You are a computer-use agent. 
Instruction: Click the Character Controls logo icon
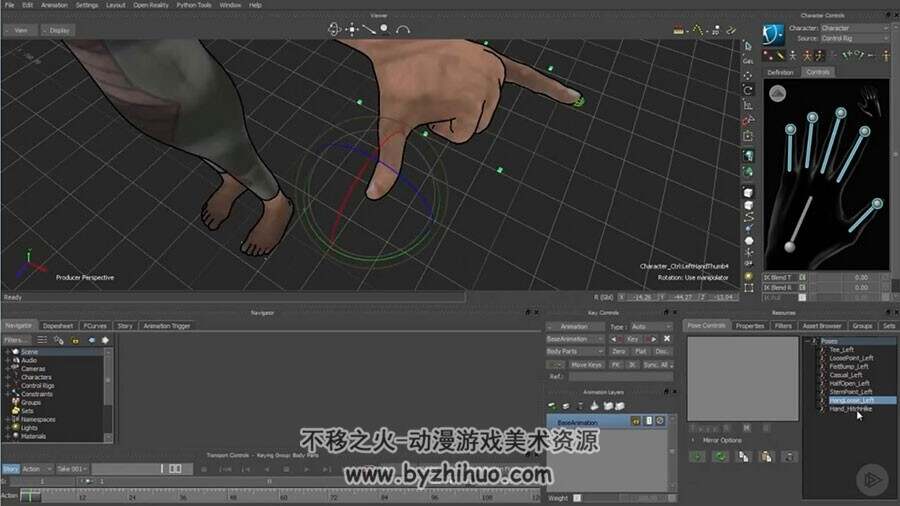(773, 34)
